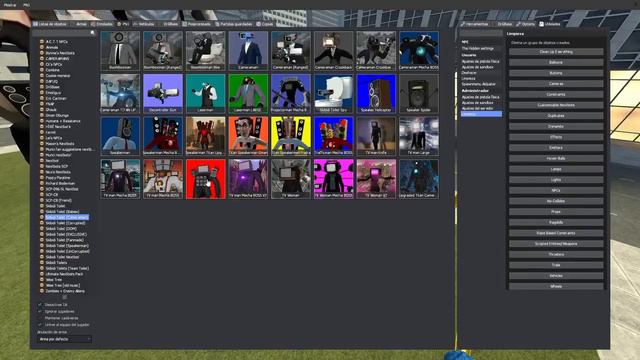Select the Cookie monster category

(58, 76)
